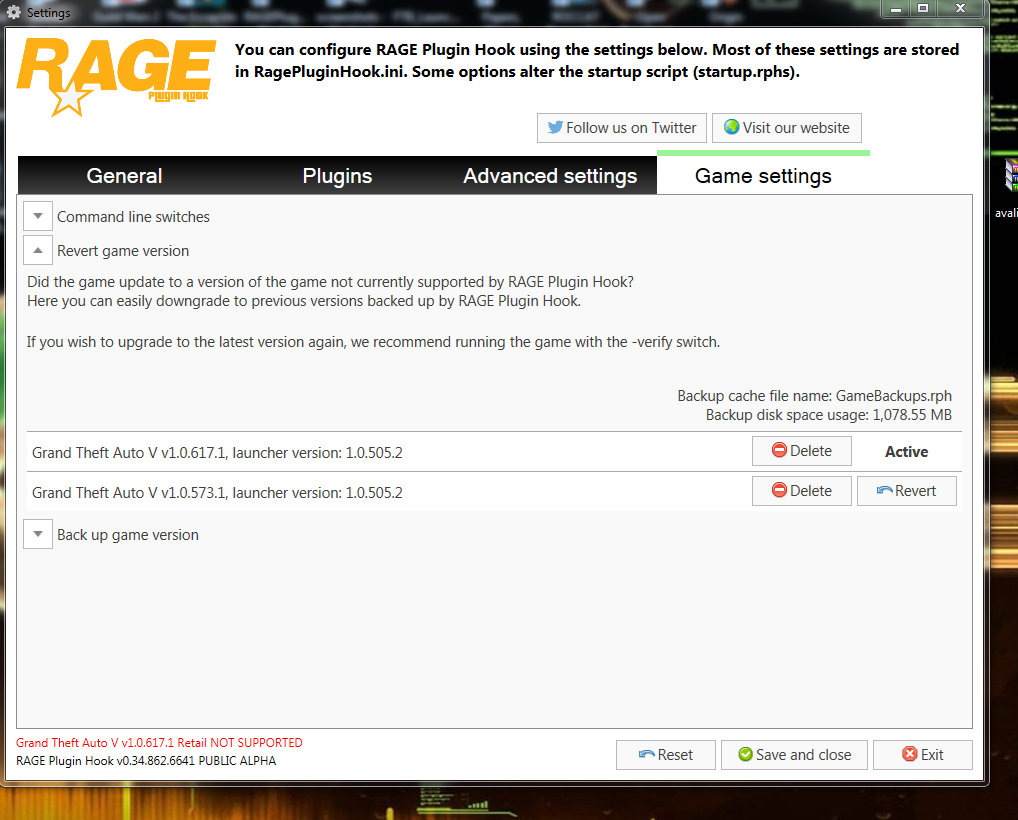Click the Command line switches label

pyautogui.click(x=133, y=217)
